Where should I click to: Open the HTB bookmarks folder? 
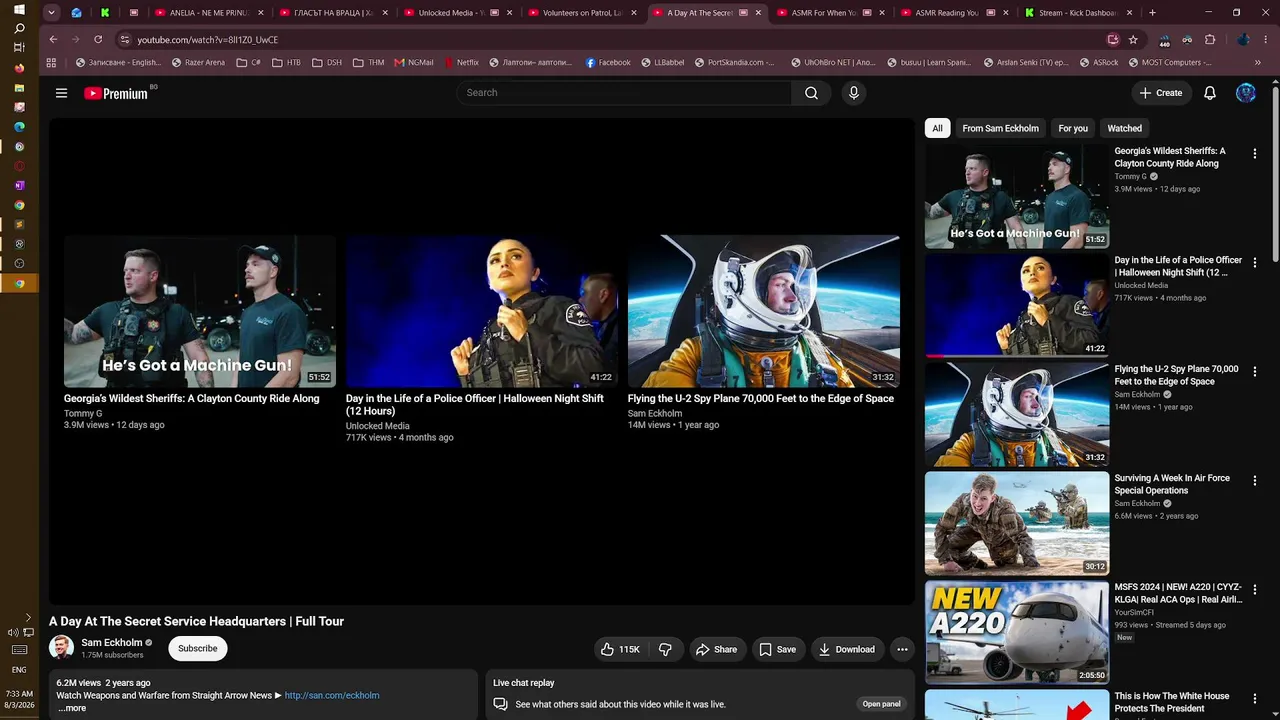coord(285,62)
